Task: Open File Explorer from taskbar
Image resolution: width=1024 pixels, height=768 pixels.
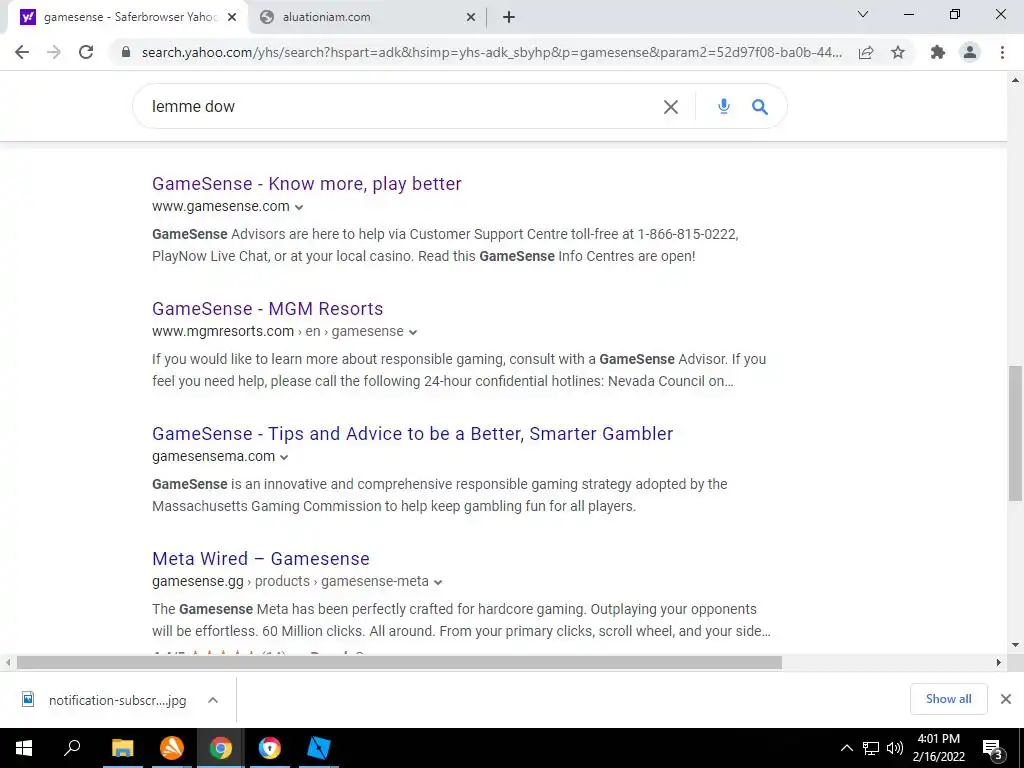Action: (122, 748)
